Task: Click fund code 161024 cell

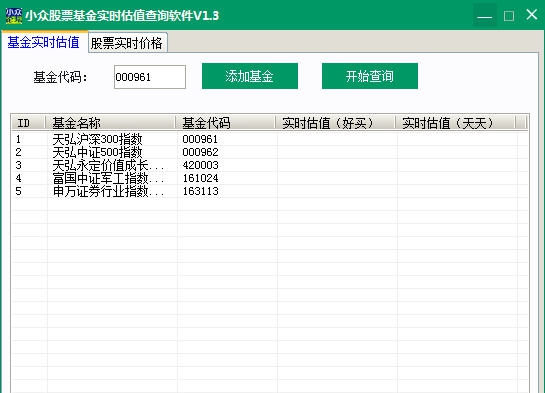Action: pyautogui.click(x=200, y=178)
